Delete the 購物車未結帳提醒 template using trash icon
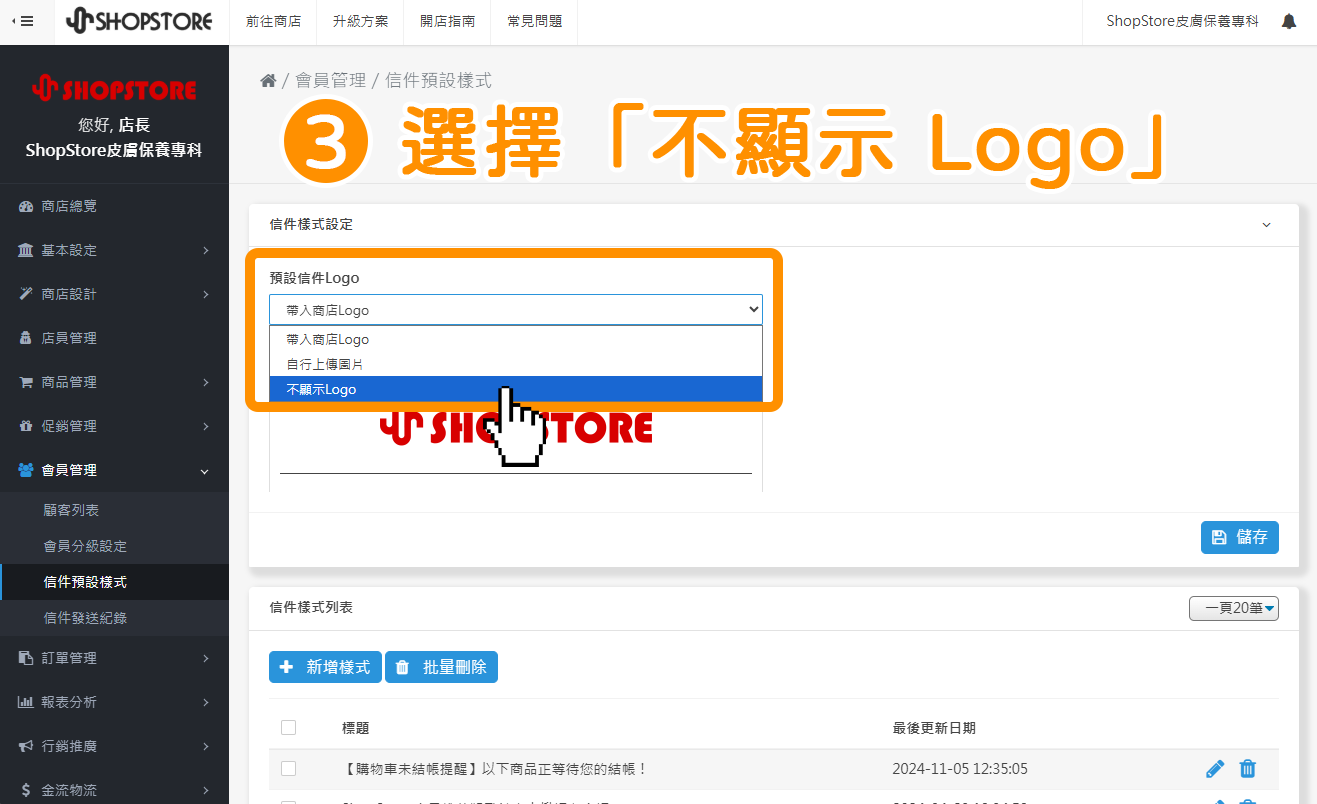Screen dimensions: 1317x804 click(1247, 768)
